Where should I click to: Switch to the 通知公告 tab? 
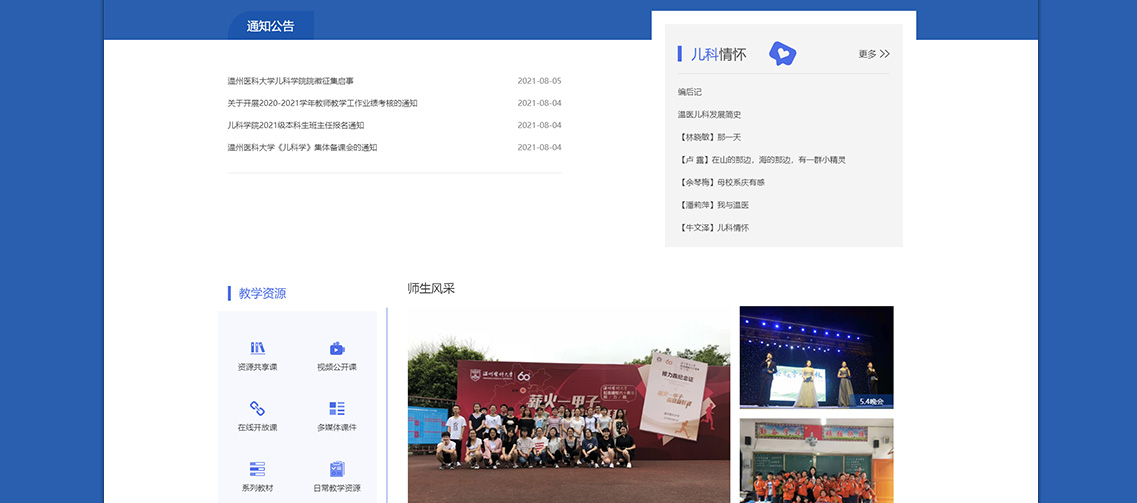pyautogui.click(x=271, y=26)
